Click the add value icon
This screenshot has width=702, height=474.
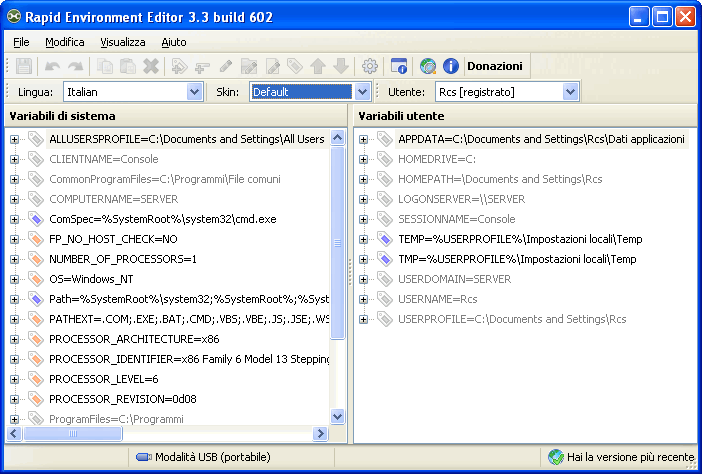pos(202,66)
